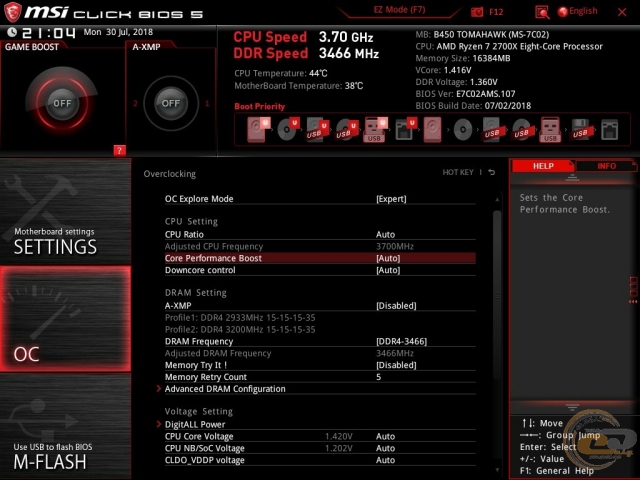640x480 pixels.
Task: Edit the Memory Retry Count value
Action: 378,377
